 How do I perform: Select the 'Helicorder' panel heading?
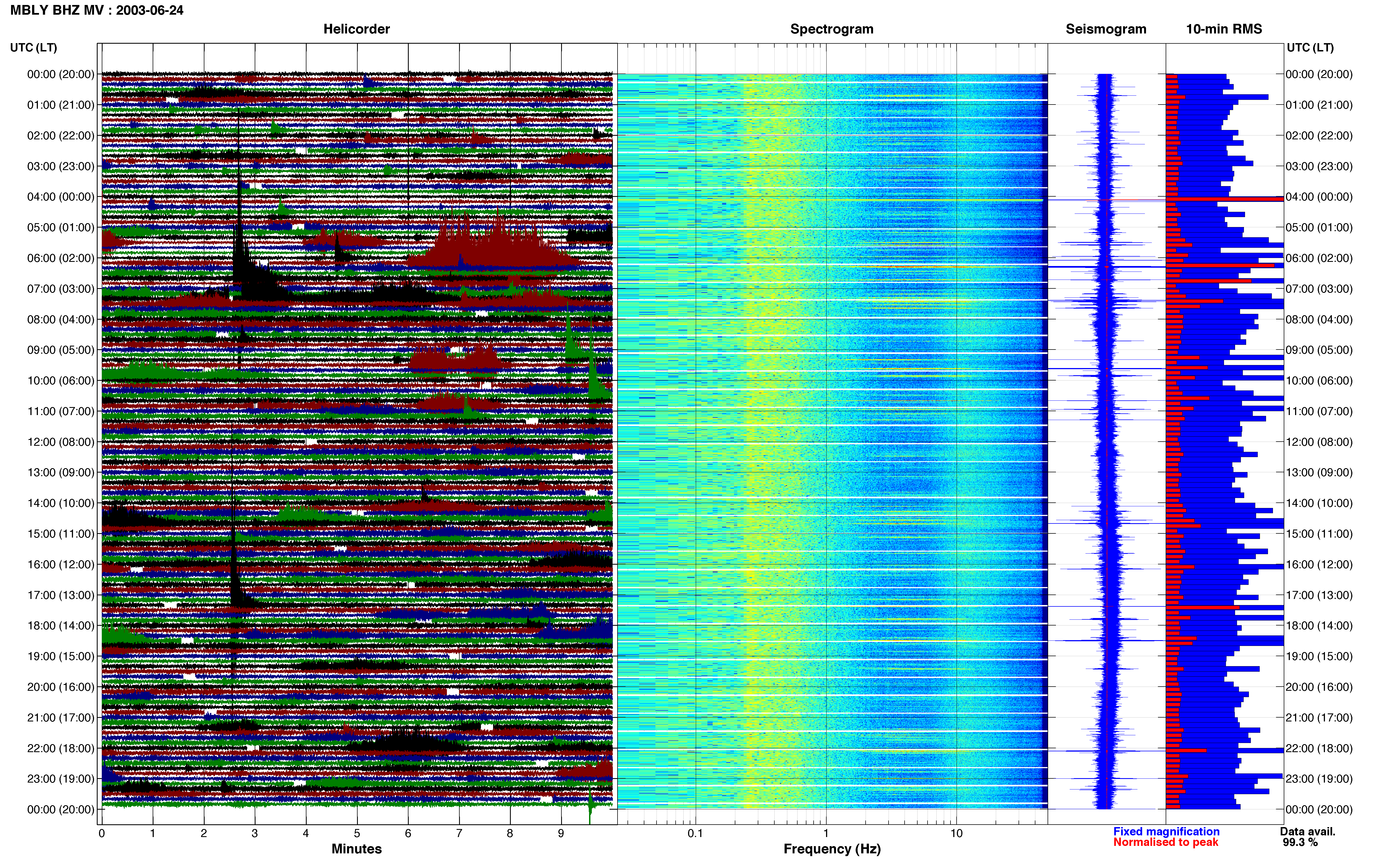pos(356,29)
